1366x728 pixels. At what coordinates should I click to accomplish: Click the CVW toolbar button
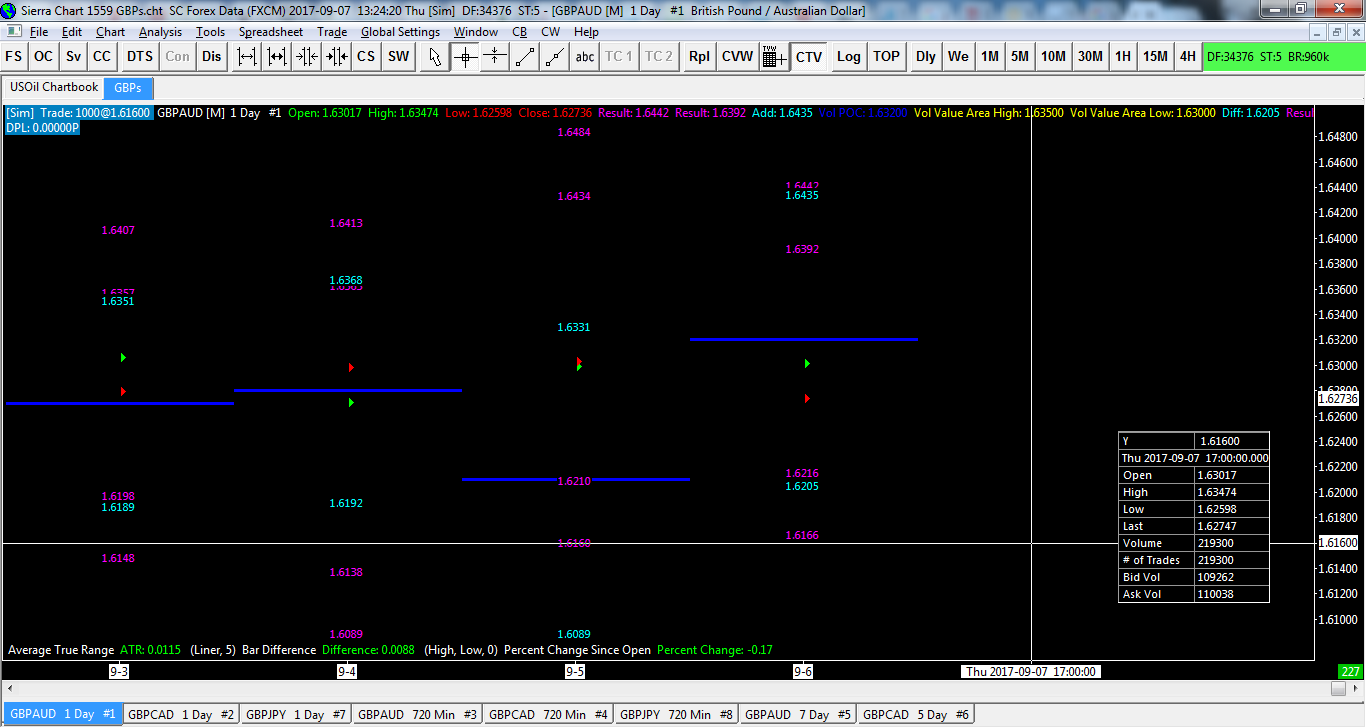tap(738, 56)
